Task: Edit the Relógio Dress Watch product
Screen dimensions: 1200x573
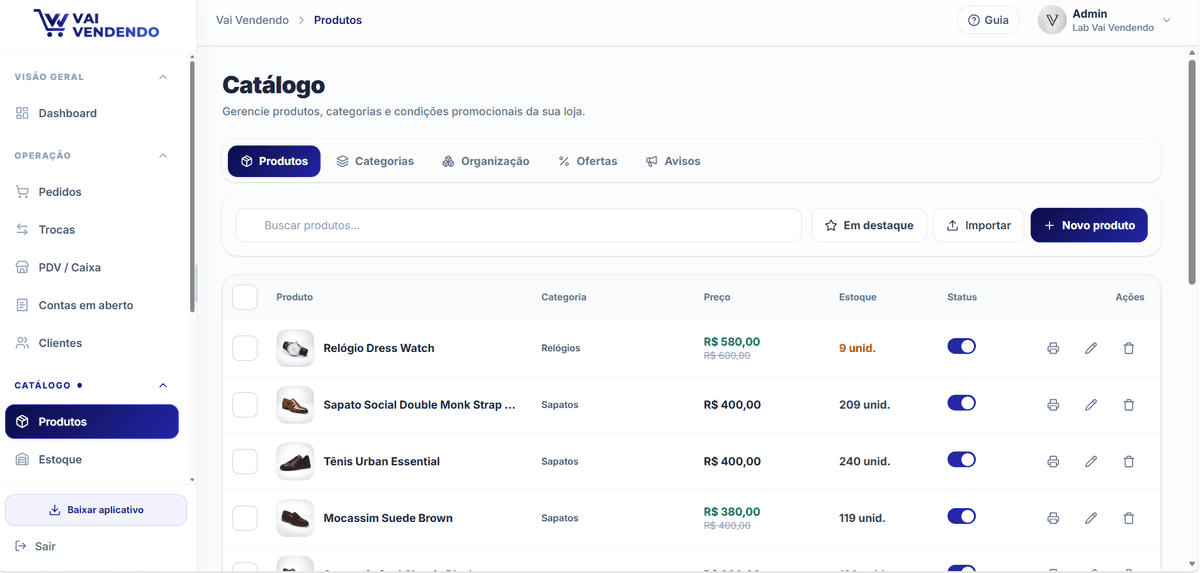Action: (x=1091, y=348)
